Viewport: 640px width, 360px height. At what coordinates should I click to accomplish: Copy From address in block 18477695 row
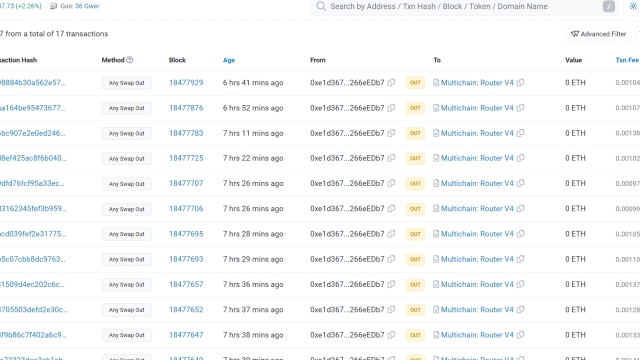(x=391, y=234)
